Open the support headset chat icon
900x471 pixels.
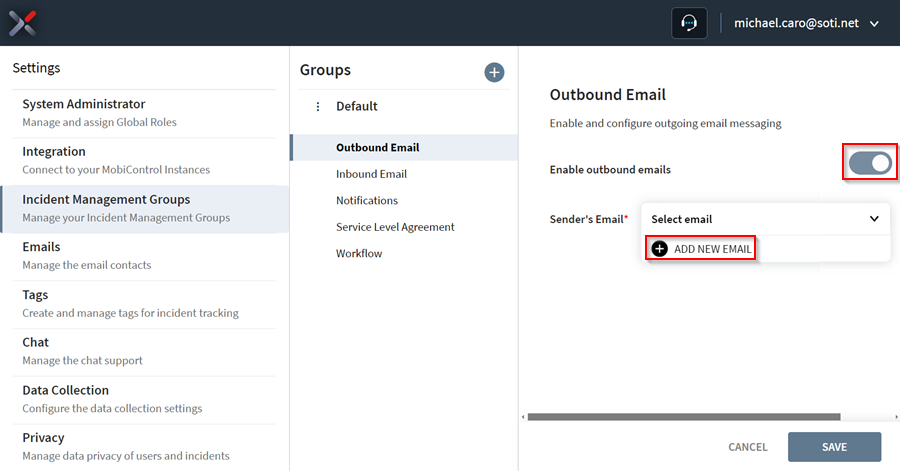click(x=689, y=23)
